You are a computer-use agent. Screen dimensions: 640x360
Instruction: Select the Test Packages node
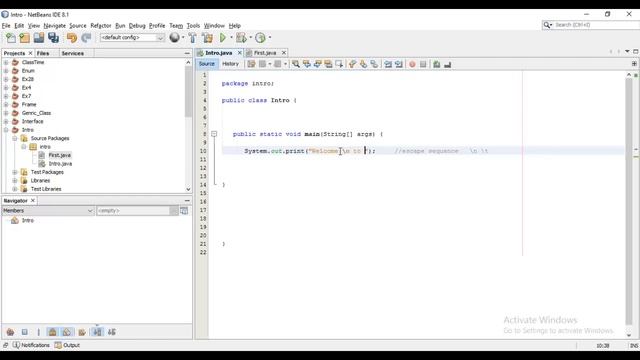point(47,172)
